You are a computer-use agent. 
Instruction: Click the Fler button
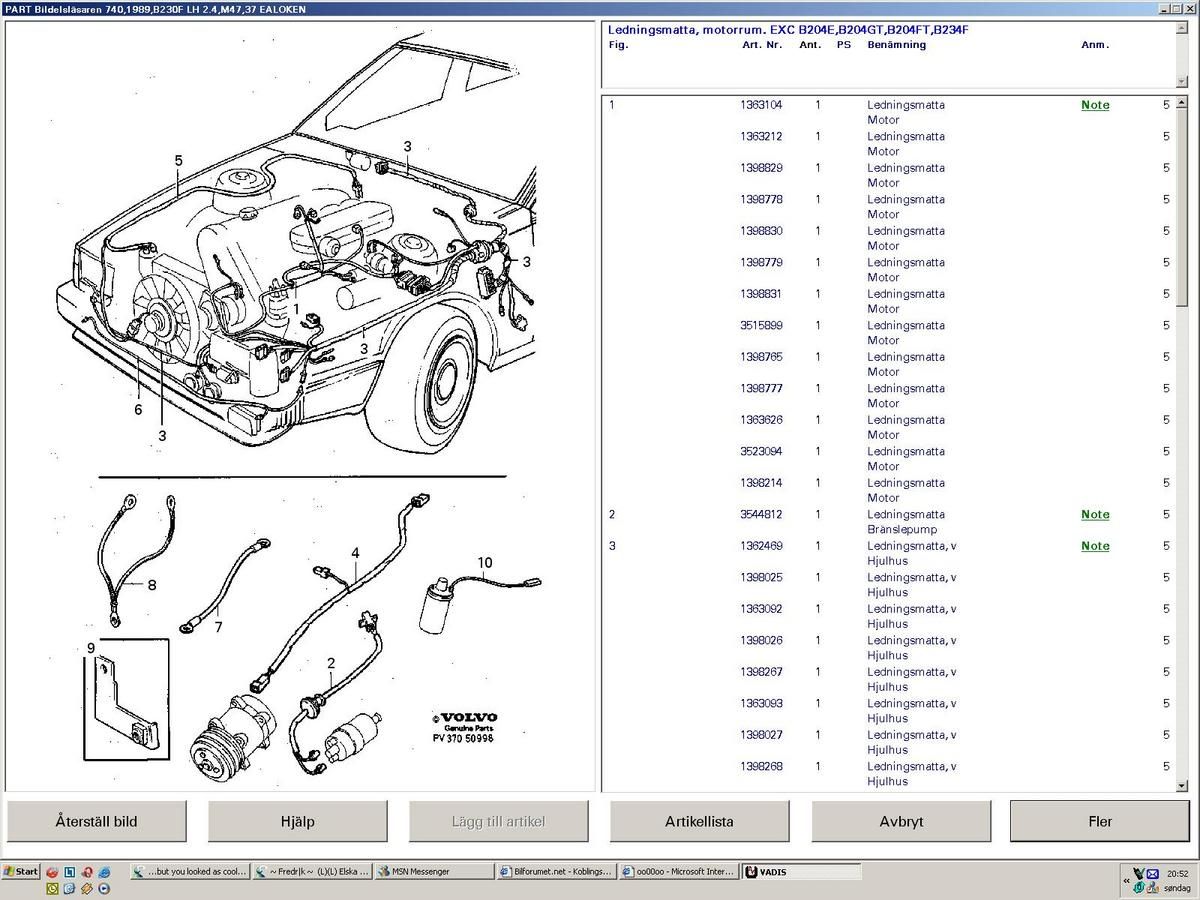1100,821
